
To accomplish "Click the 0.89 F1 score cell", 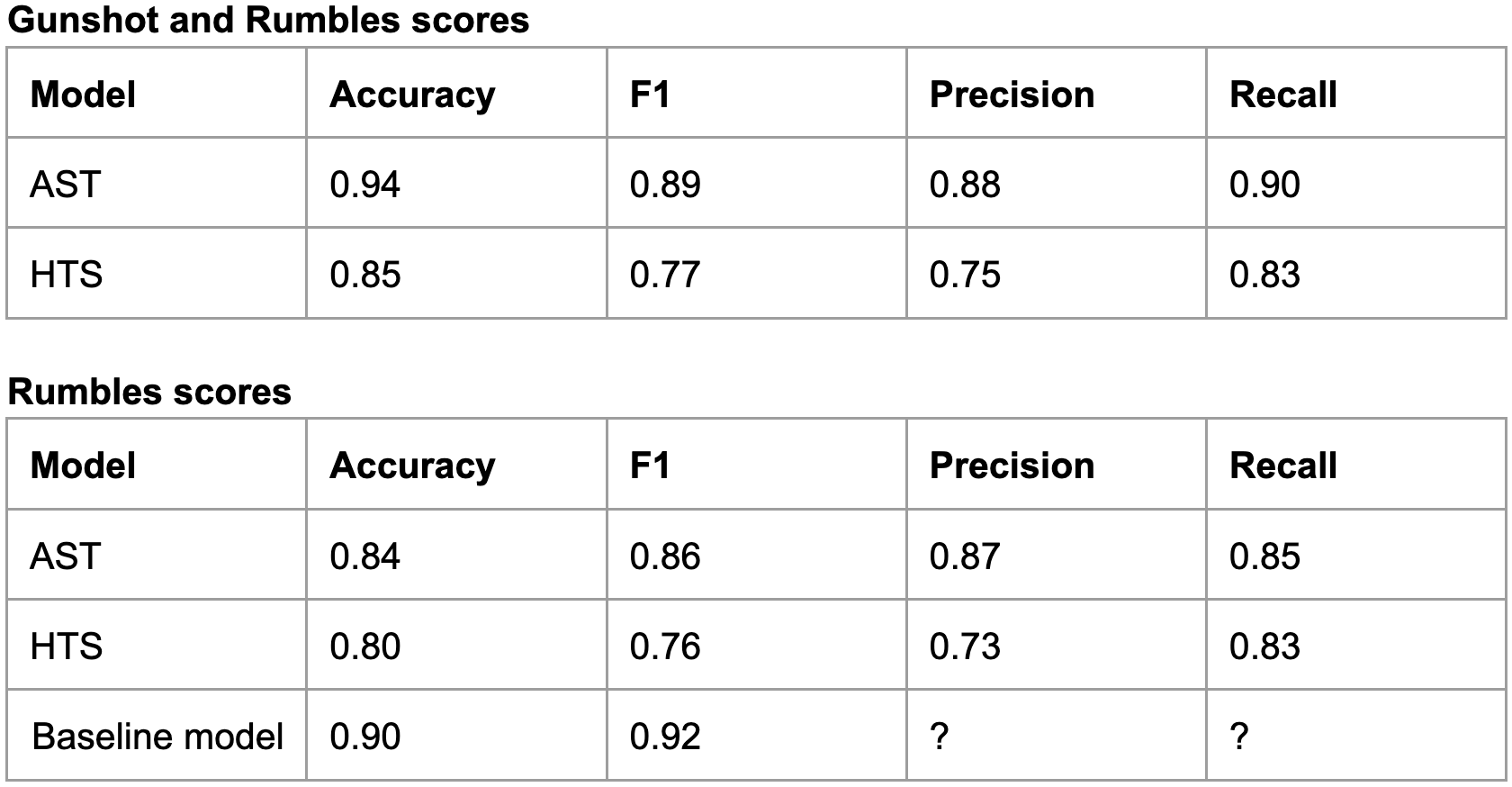I will point(665,185).
